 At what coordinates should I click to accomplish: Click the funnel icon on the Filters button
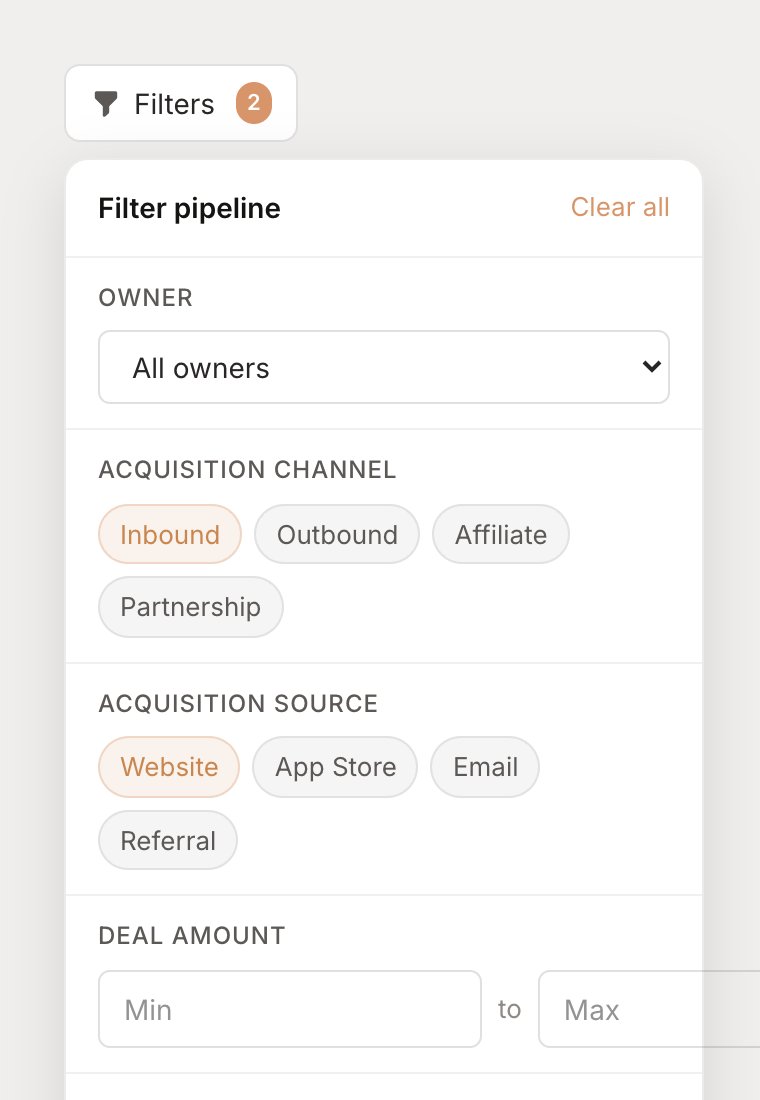(105, 103)
